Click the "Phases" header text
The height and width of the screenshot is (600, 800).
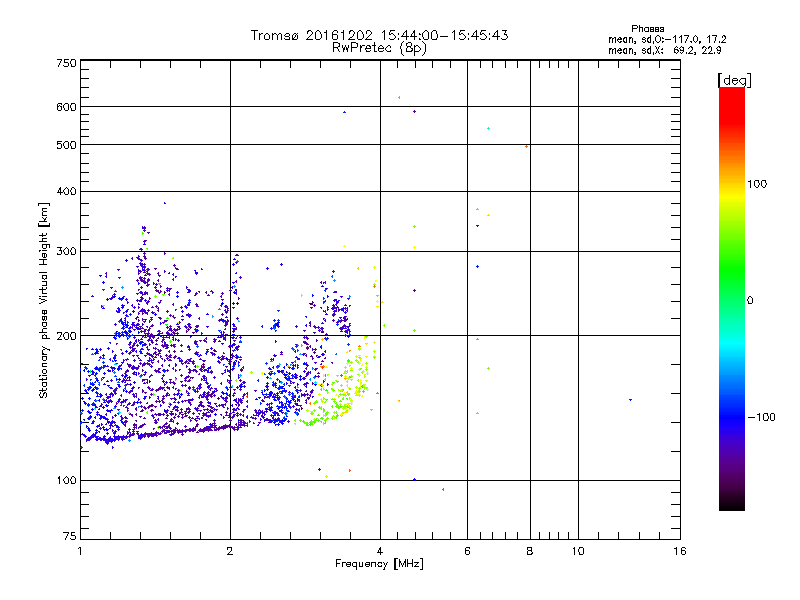[647, 29]
